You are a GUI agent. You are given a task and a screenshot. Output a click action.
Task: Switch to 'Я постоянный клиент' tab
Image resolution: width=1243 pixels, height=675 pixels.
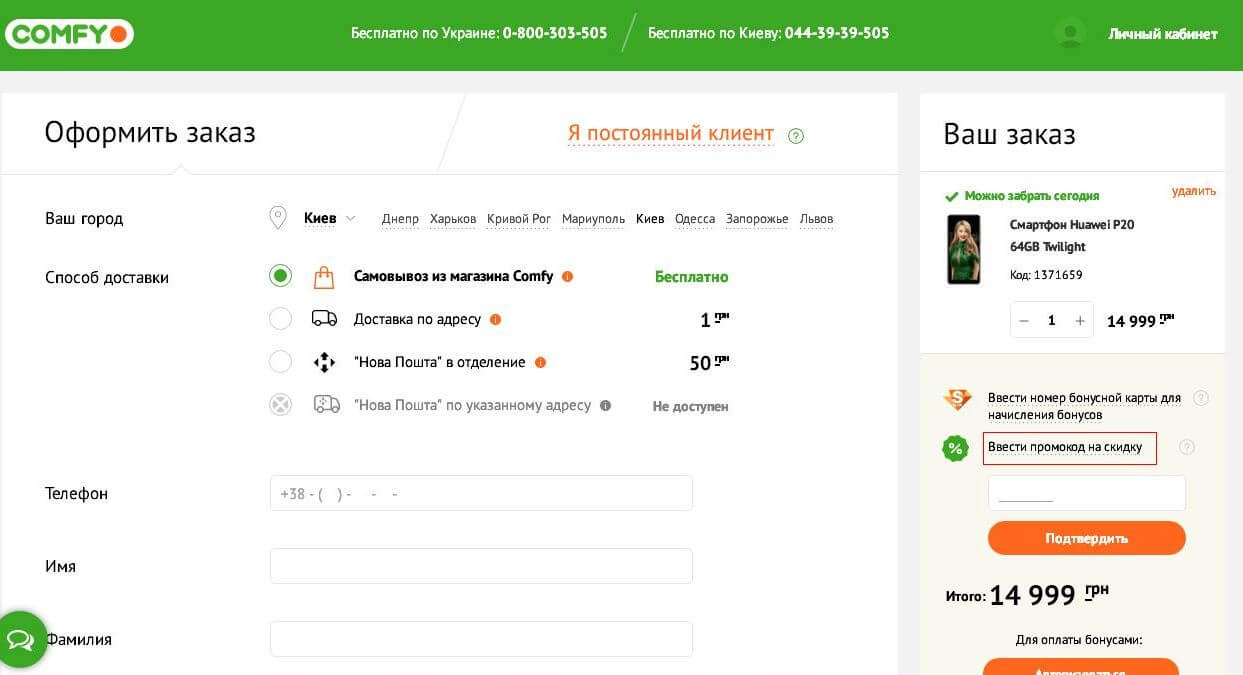(671, 134)
